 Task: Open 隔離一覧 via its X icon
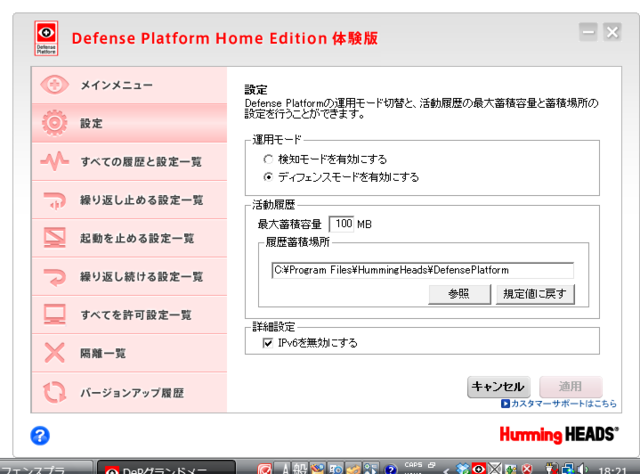[55, 353]
